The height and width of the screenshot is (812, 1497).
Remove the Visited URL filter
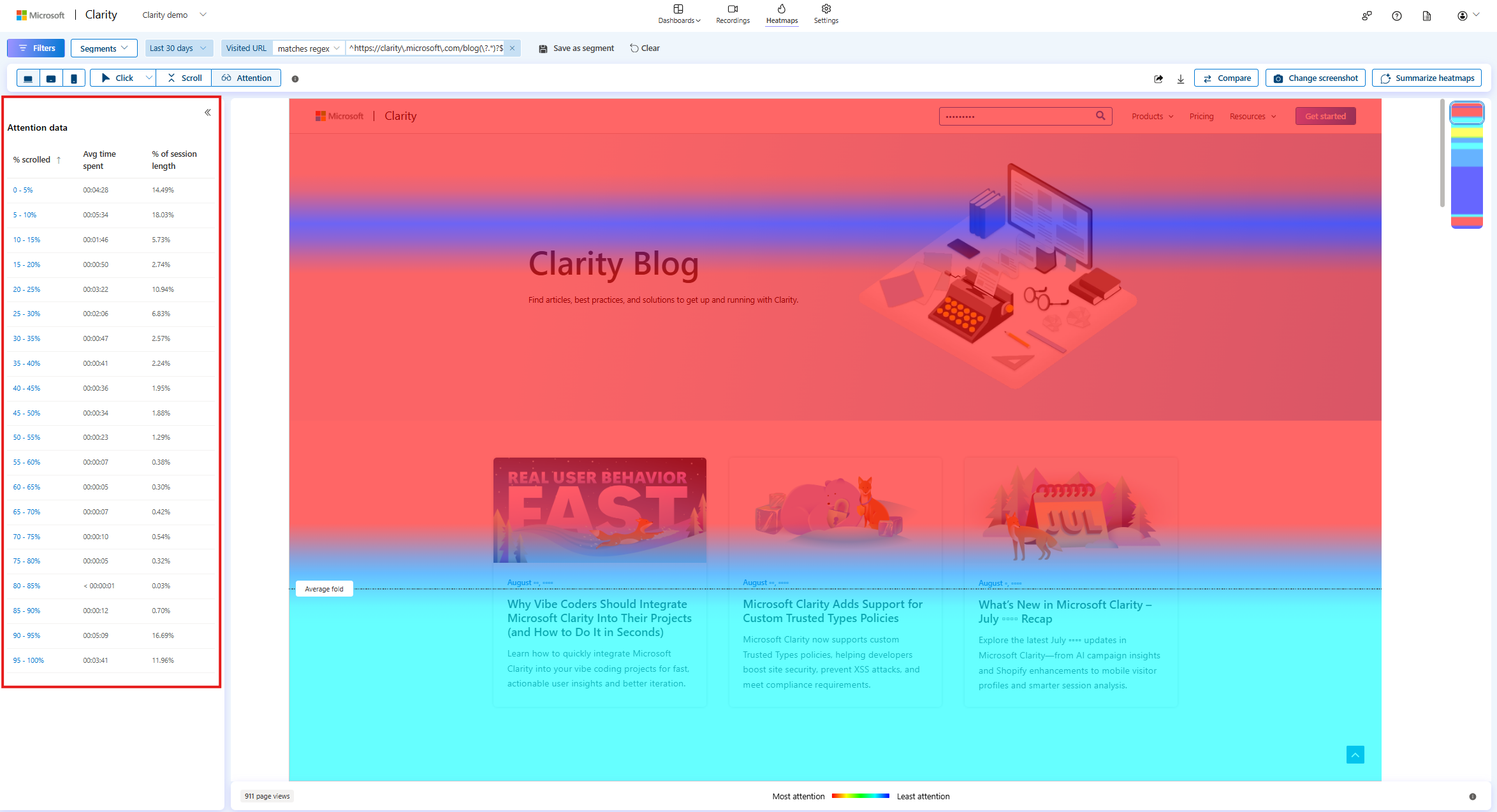click(x=512, y=48)
